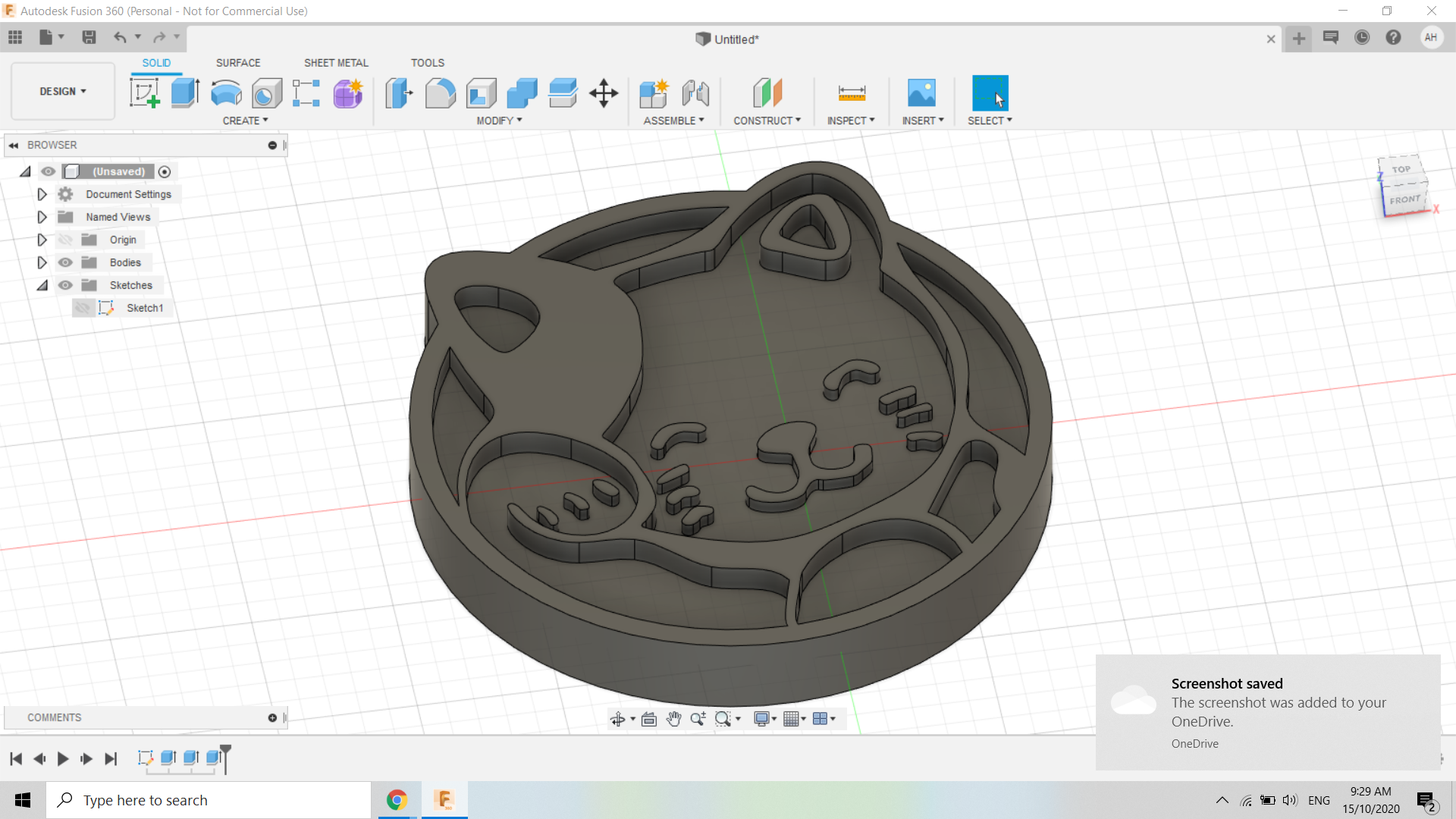Expand the Document Settings node
The height and width of the screenshot is (819, 1456).
[x=42, y=194]
